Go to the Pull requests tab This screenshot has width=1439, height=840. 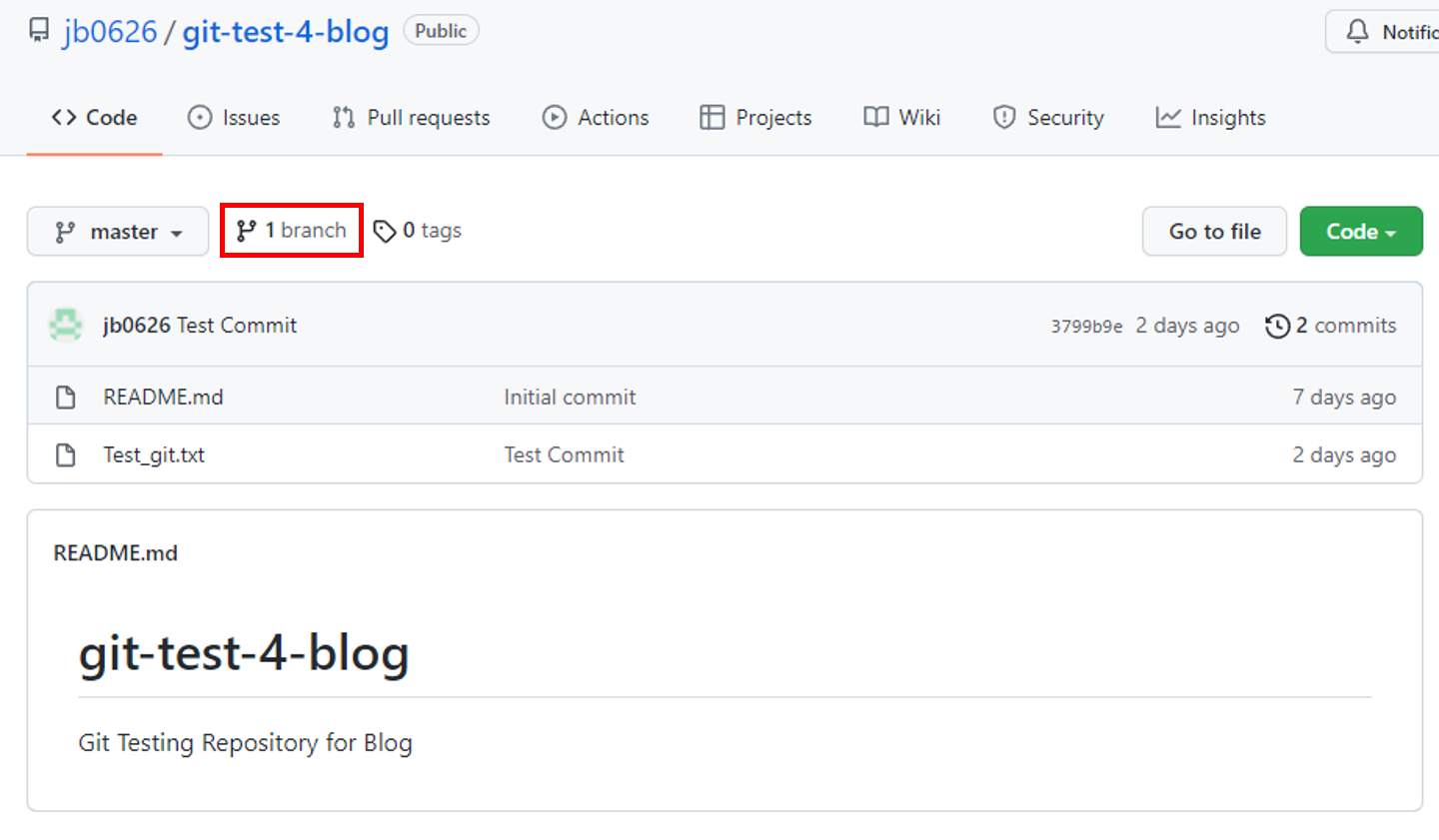(411, 118)
